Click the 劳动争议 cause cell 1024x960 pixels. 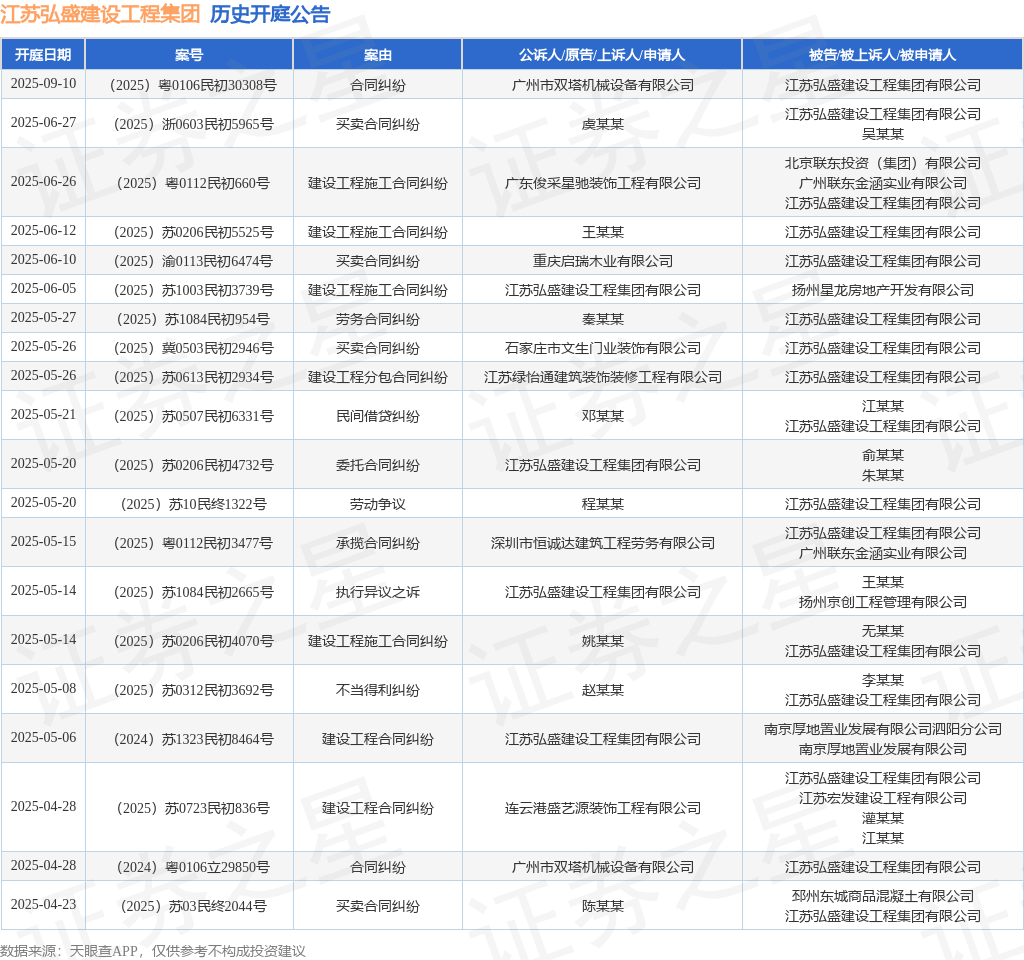(377, 504)
